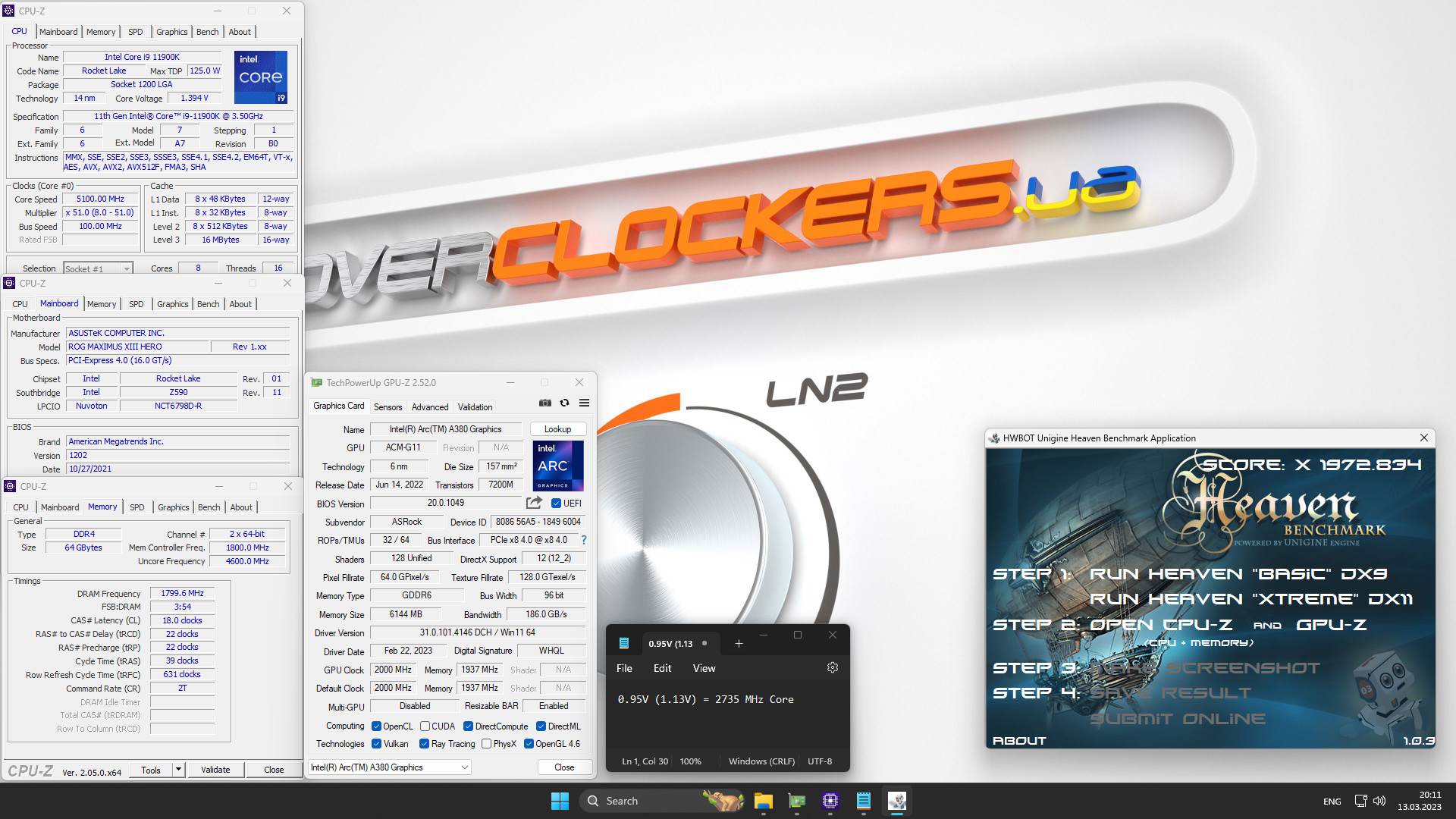Image resolution: width=1456 pixels, height=819 pixels.
Task: Open Notepad View menu
Action: (704, 668)
